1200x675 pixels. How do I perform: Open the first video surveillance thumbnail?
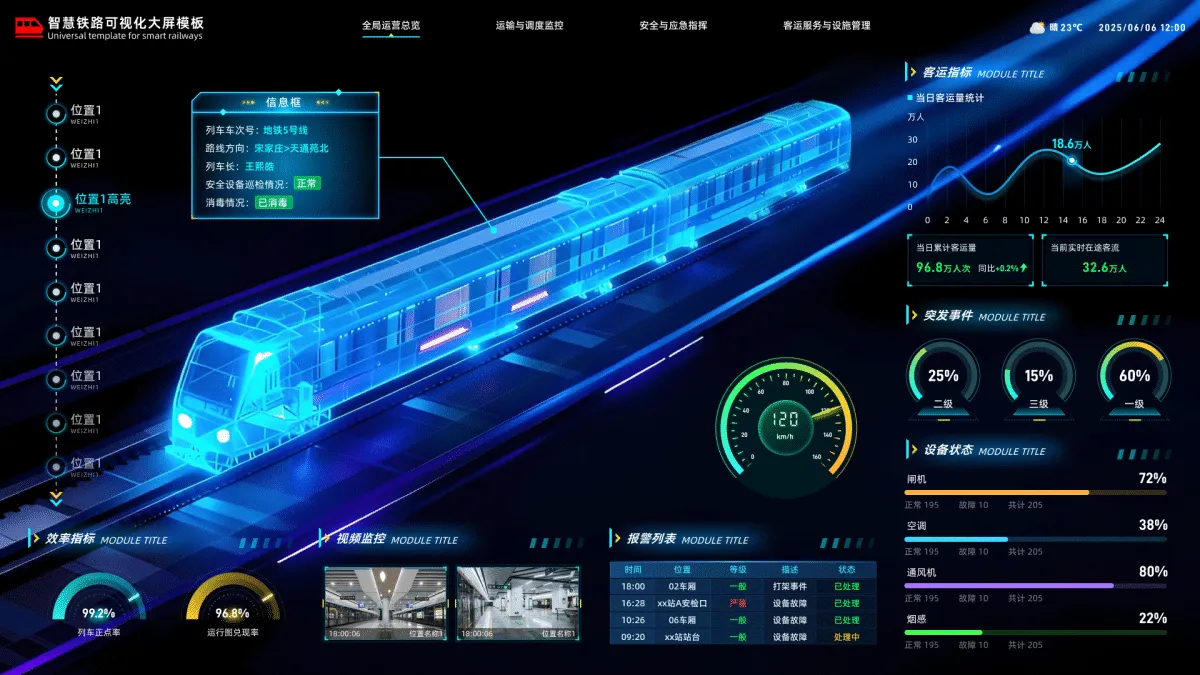click(x=385, y=603)
